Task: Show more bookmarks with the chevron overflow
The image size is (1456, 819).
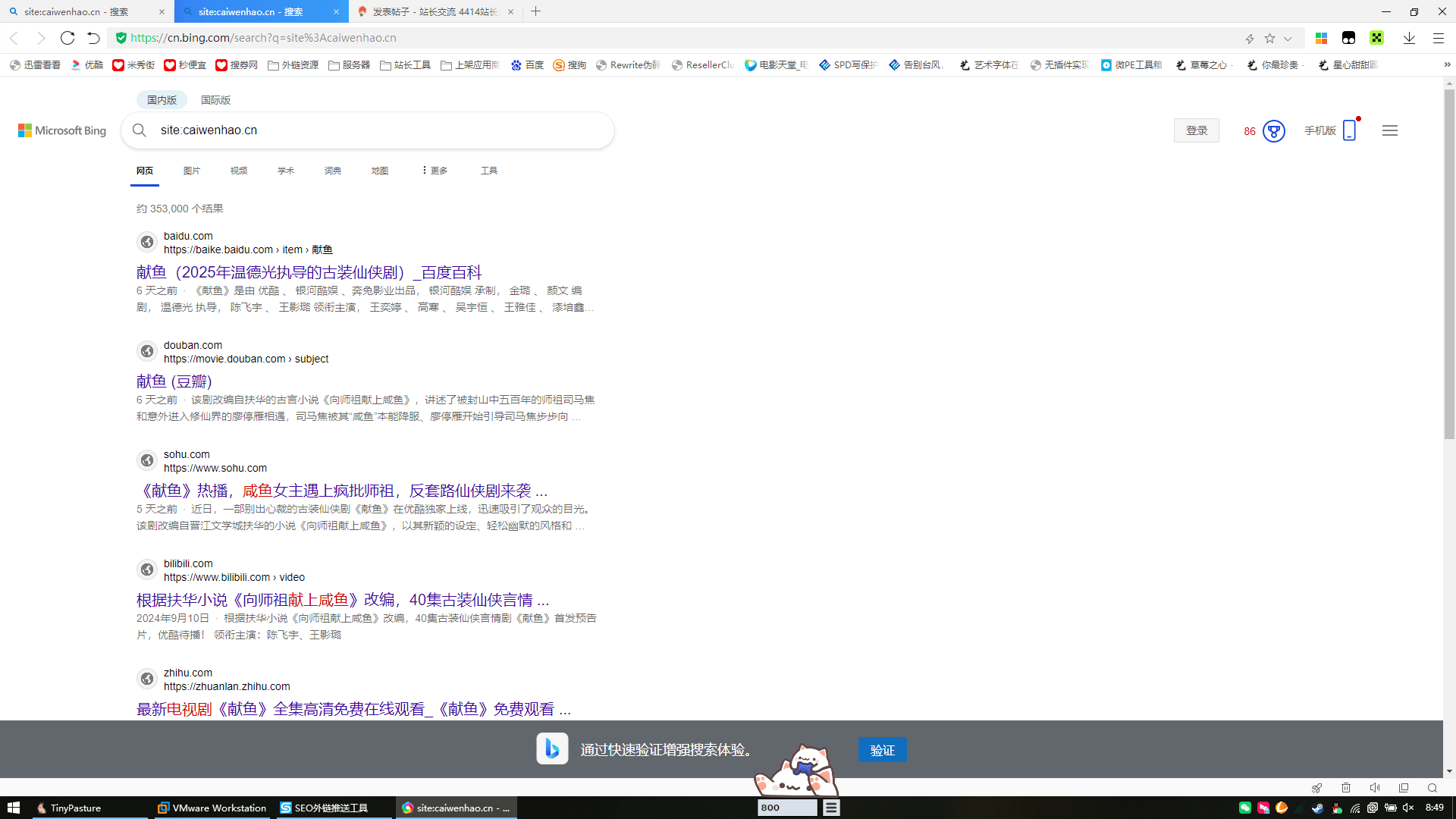Action: pos(1447,65)
